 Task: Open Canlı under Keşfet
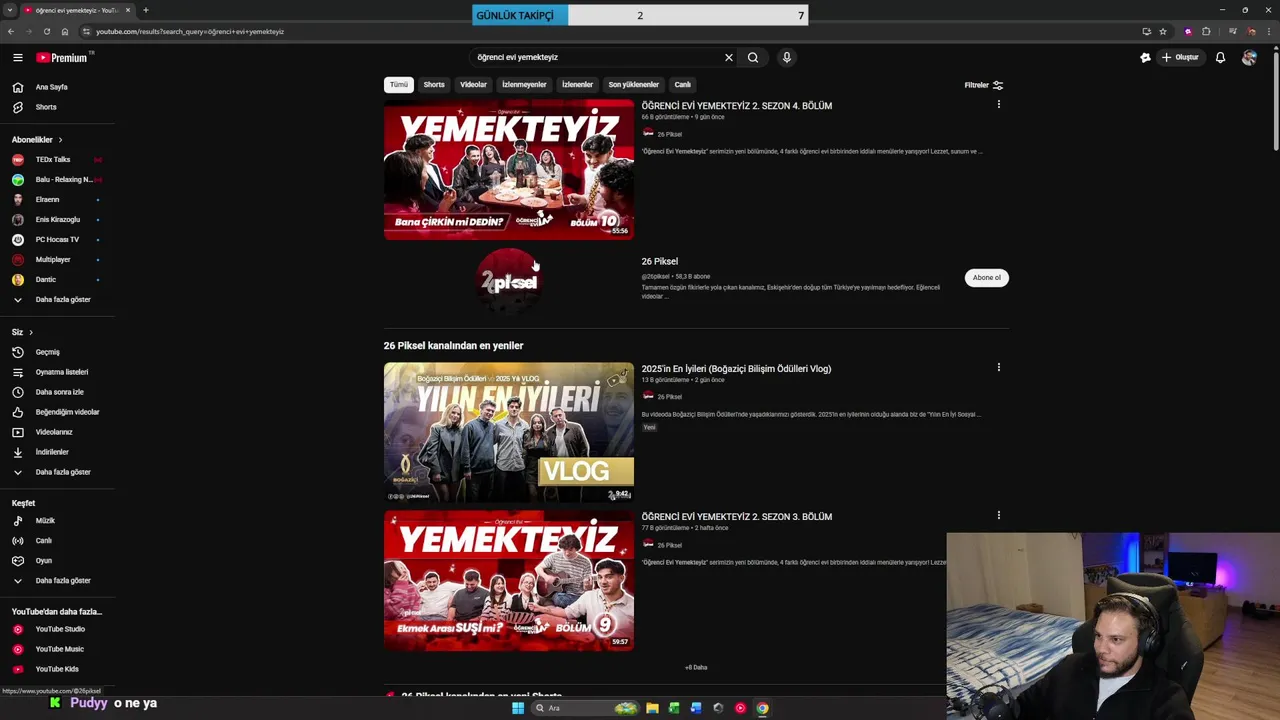click(44, 541)
